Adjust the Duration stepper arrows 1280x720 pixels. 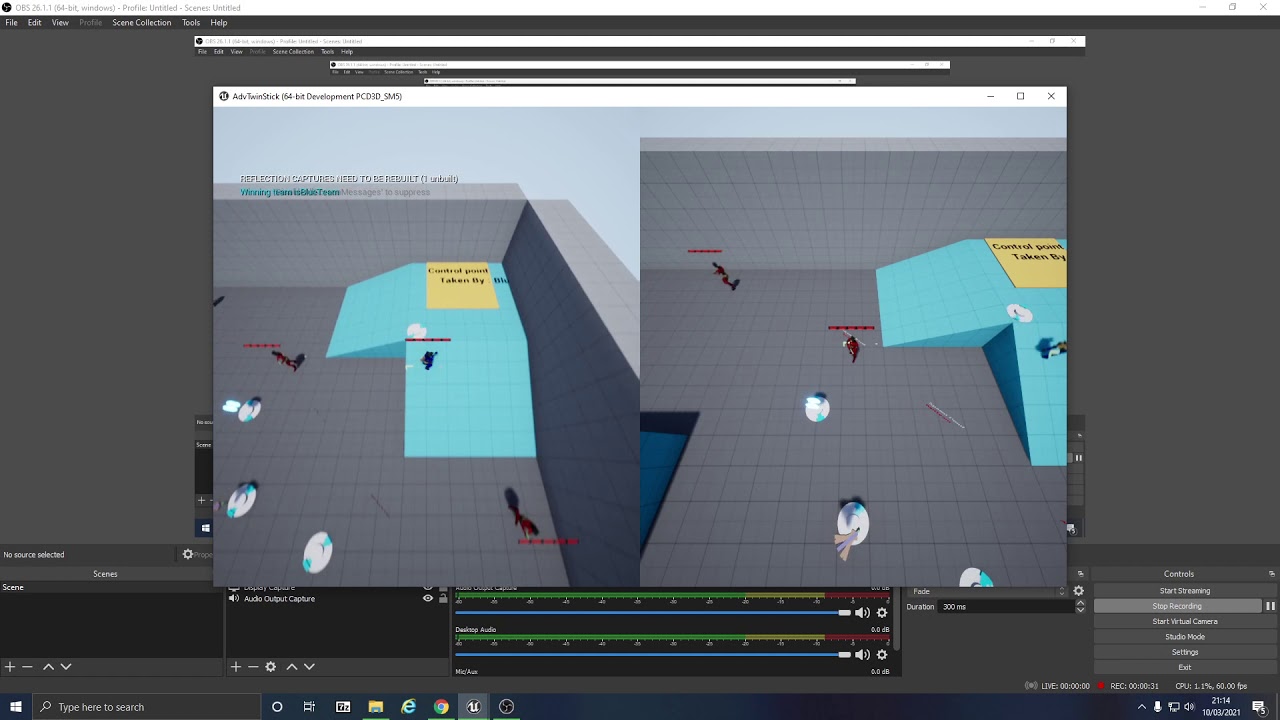[x=1080, y=606]
